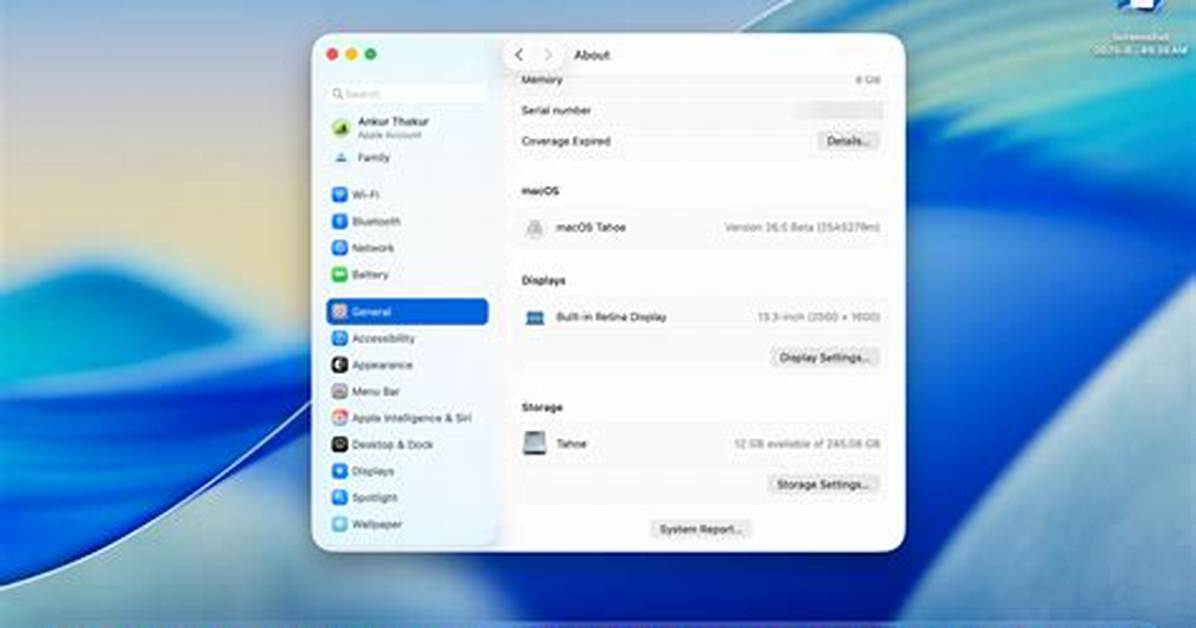This screenshot has width=1196, height=628.
Task: Select Accessibility label in sidebar
Action: click(x=383, y=338)
